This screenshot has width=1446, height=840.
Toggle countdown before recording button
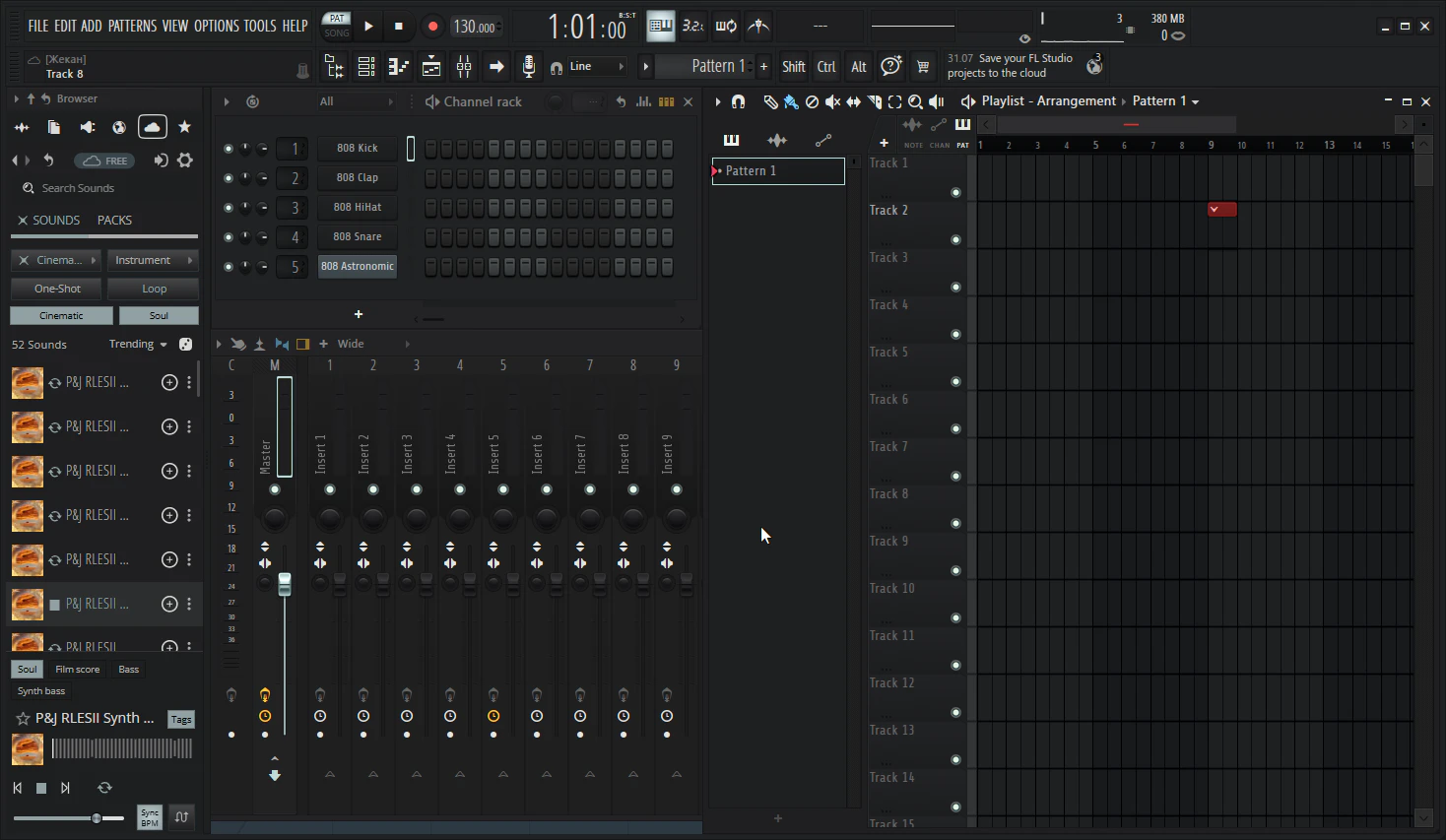[693, 26]
